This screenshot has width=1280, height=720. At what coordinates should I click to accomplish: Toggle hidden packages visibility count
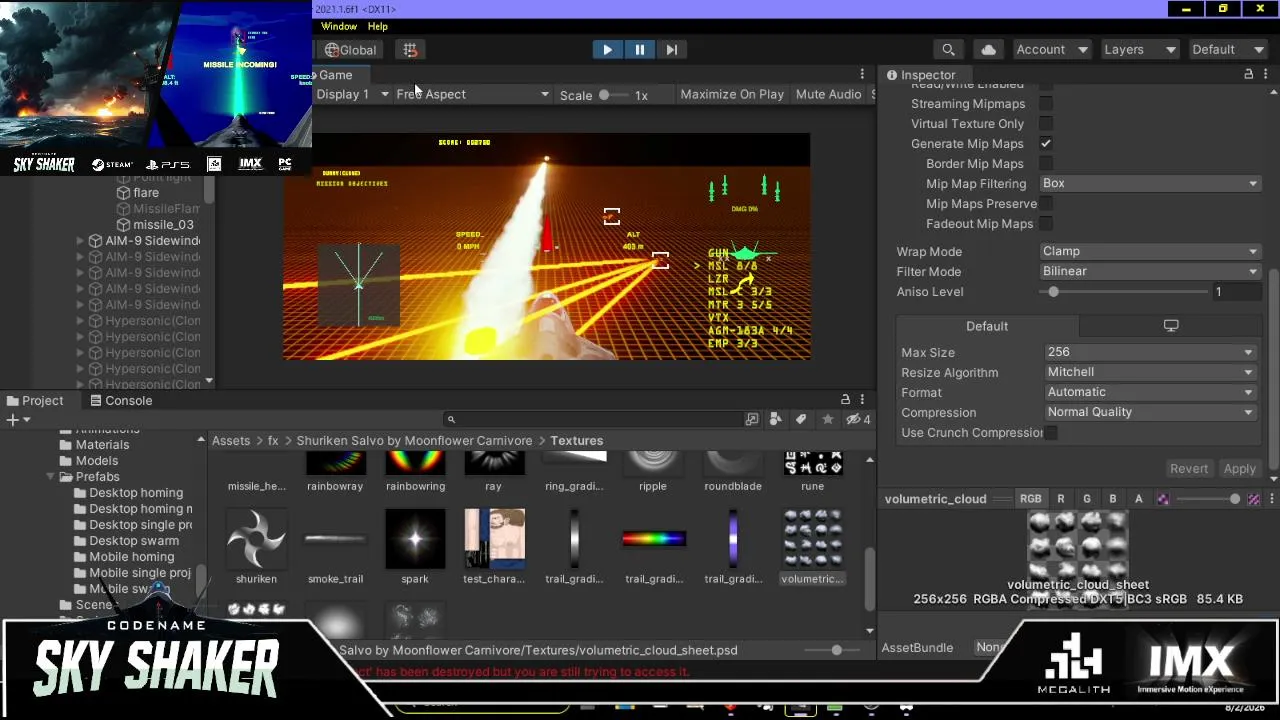[858, 420]
